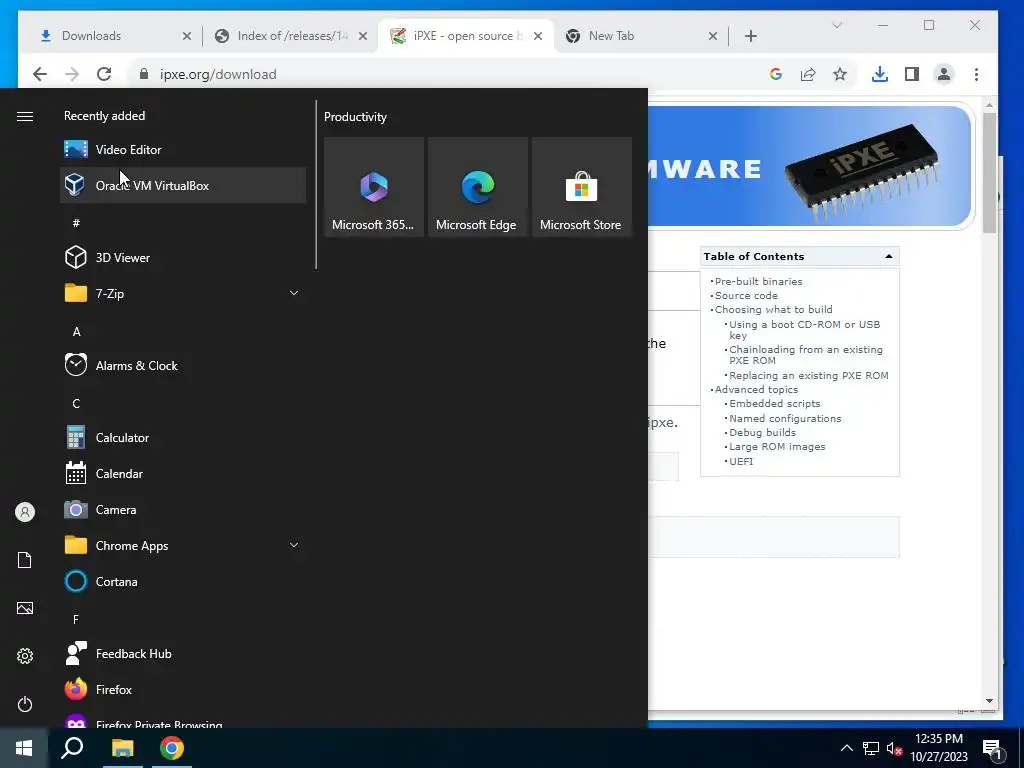The height and width of the screenshot is (768, 1024).
Task: Launch Calculator app
Action: [183, 438]
